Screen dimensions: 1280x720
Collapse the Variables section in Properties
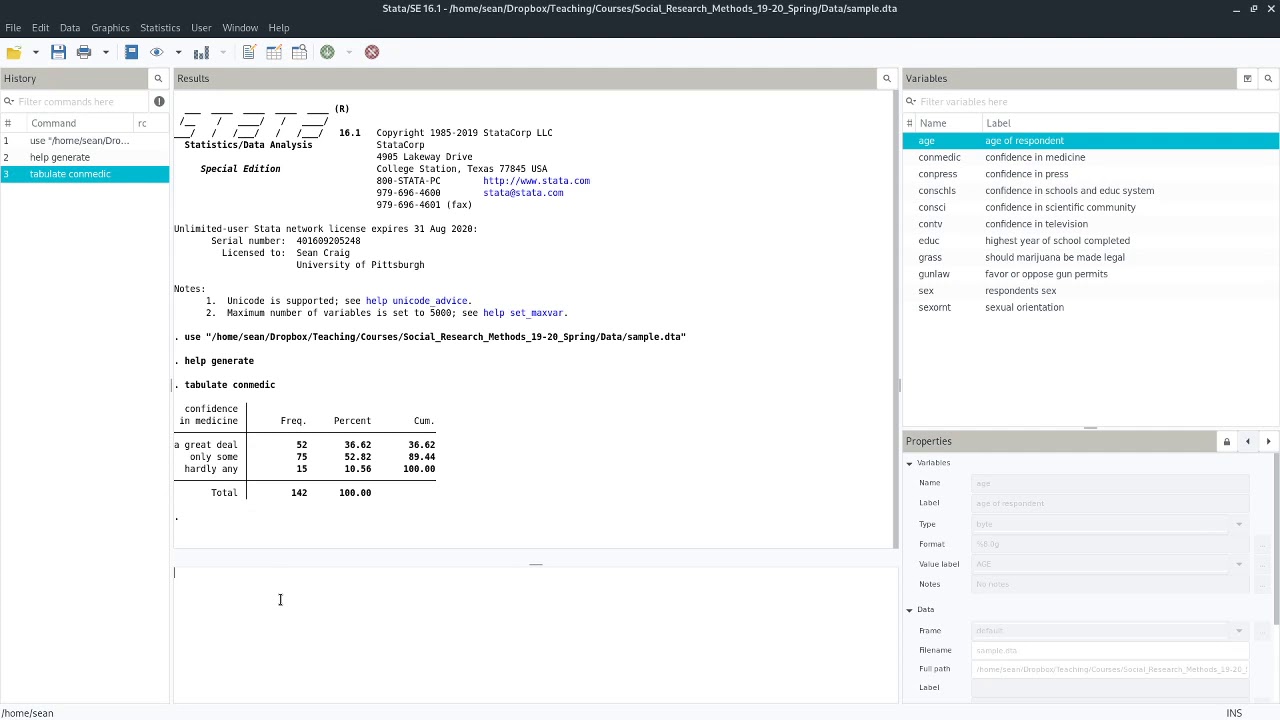910,463
